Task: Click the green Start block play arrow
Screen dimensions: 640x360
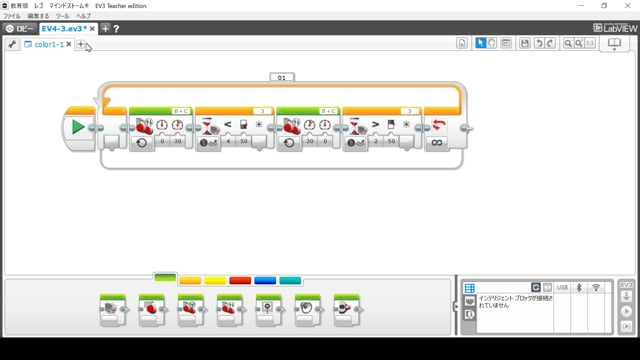Action: [78, 127]
